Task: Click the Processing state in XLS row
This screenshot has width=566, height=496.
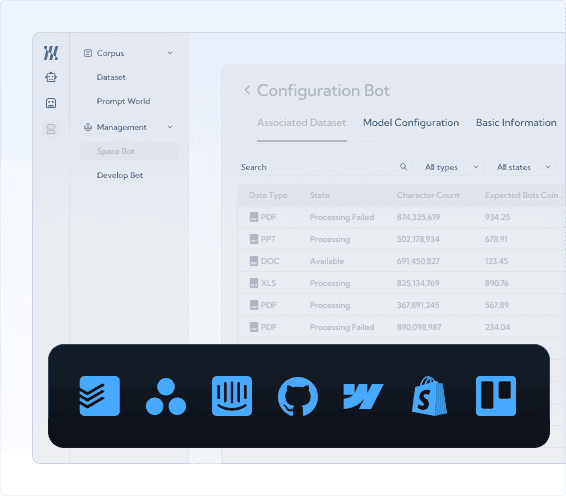Action: (330, 283)
